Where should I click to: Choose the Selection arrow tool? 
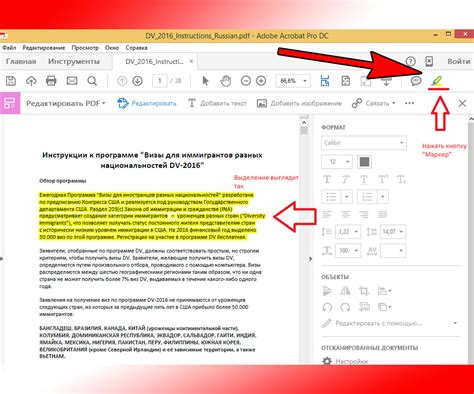205,81
